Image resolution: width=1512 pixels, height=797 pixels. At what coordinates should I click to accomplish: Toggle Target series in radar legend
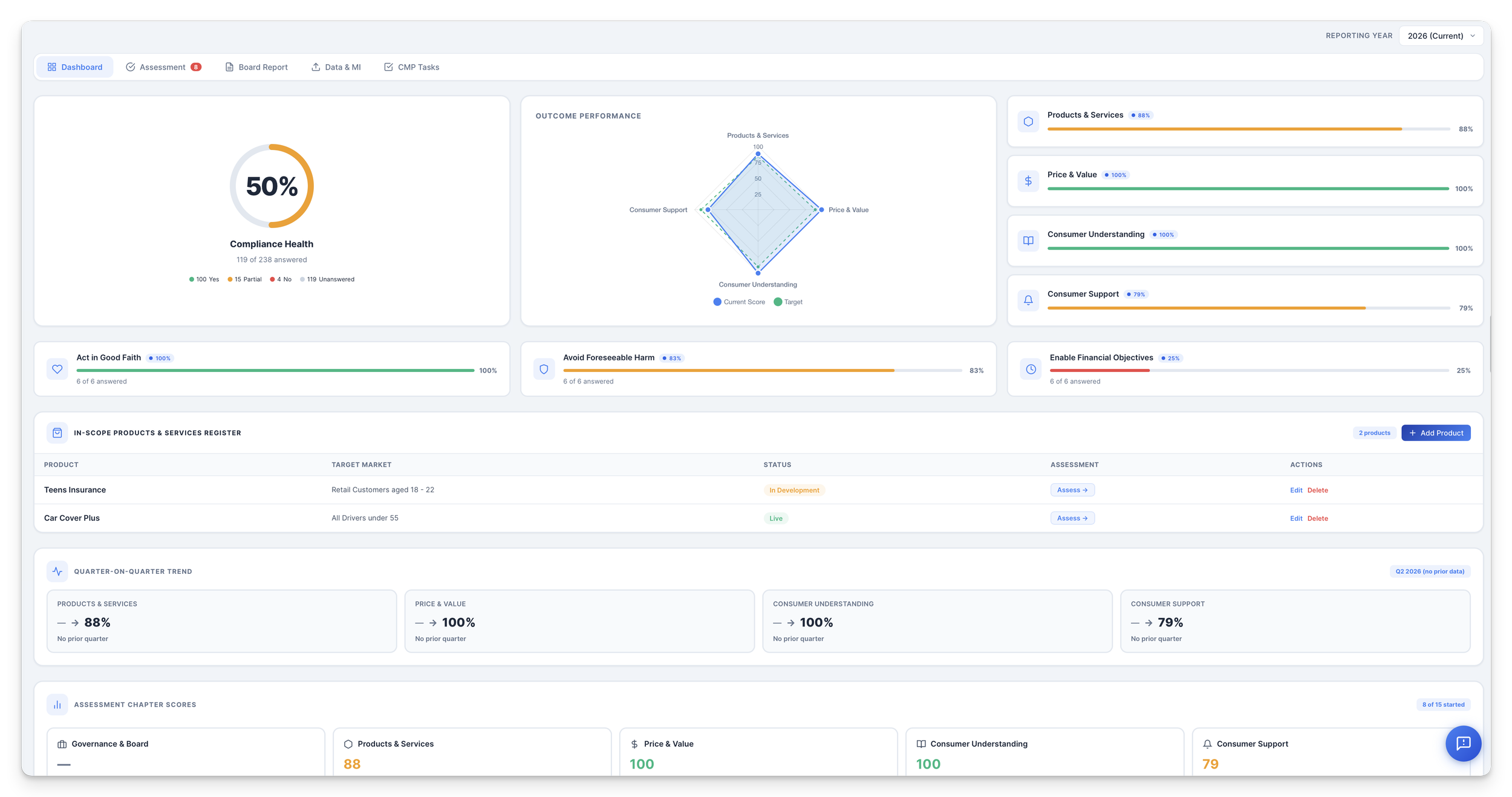click(787, 302)
